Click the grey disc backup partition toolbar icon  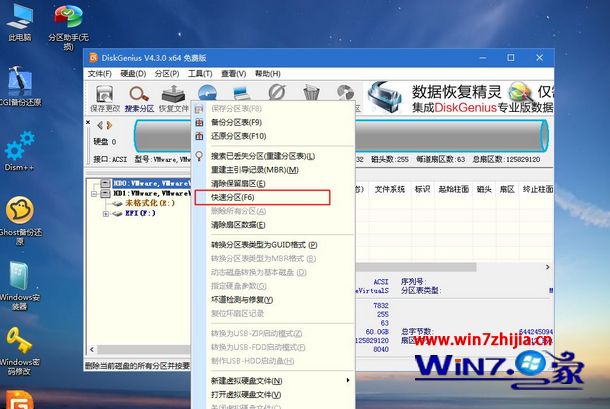coord(345,93)
